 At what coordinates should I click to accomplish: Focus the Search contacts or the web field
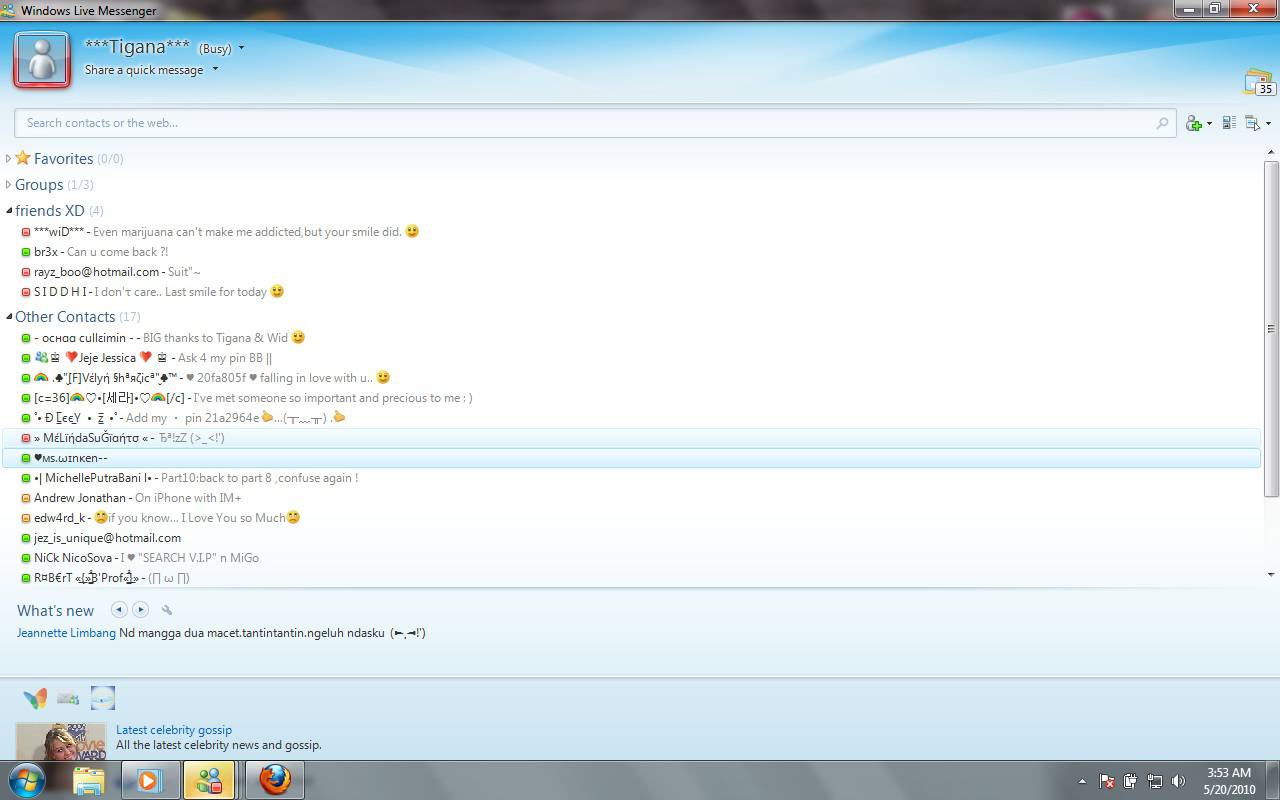point(595,123)
